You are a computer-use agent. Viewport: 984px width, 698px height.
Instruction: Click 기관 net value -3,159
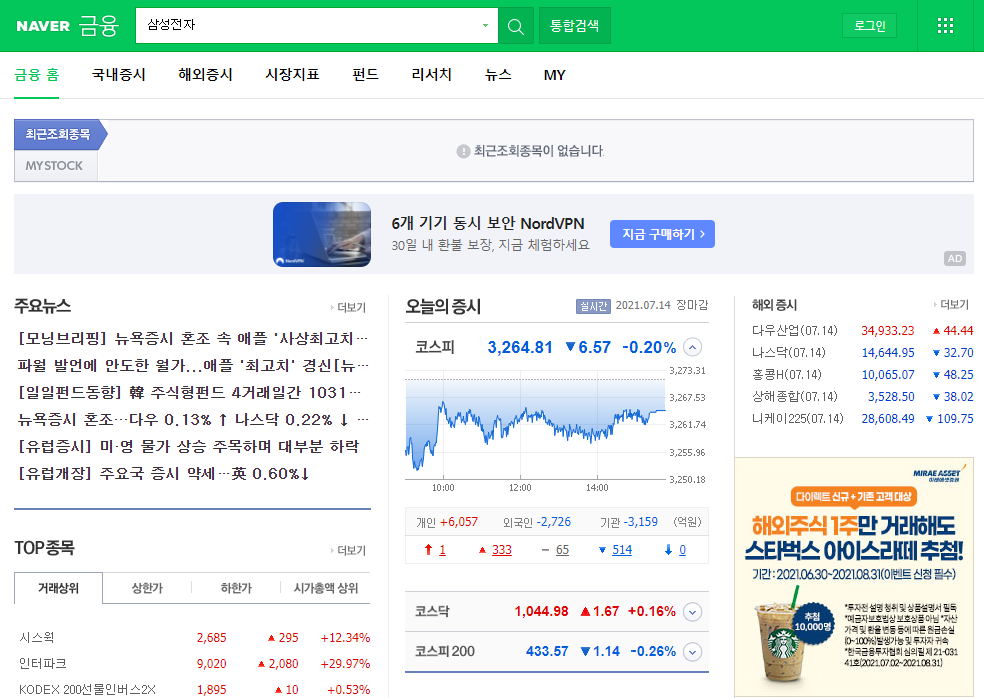click(x=640, y=522)
